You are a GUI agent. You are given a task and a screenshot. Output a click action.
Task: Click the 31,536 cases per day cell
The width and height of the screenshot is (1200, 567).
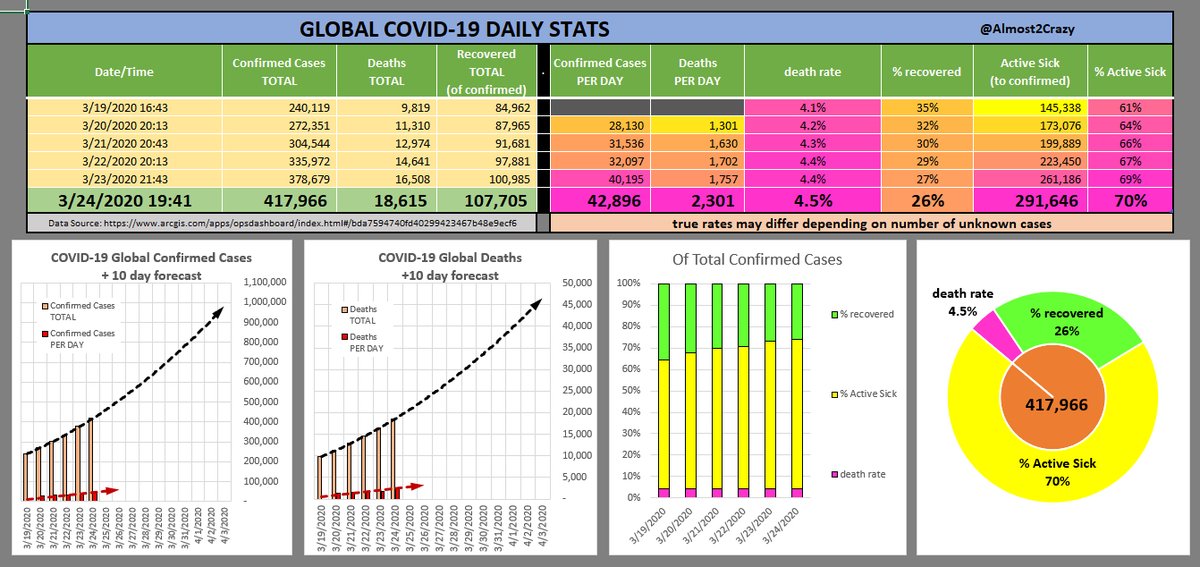point(600,144)
